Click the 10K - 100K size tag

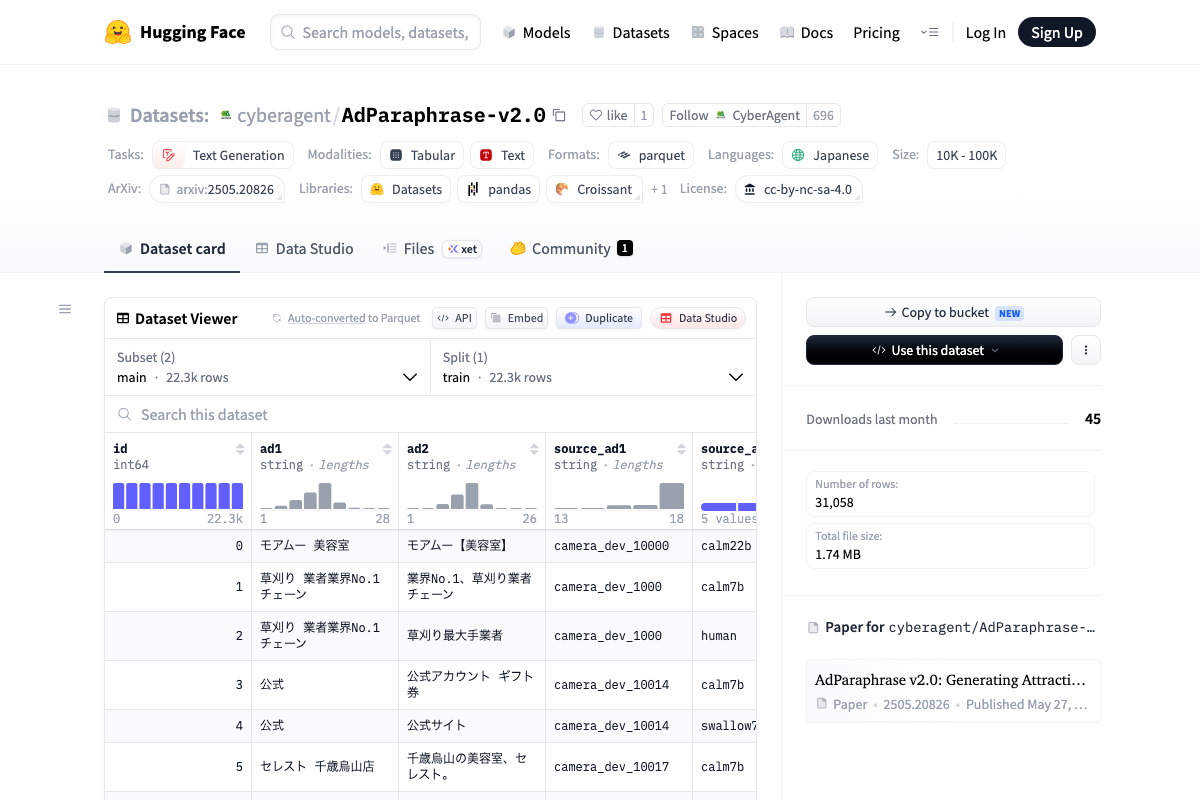pos(966,155)
